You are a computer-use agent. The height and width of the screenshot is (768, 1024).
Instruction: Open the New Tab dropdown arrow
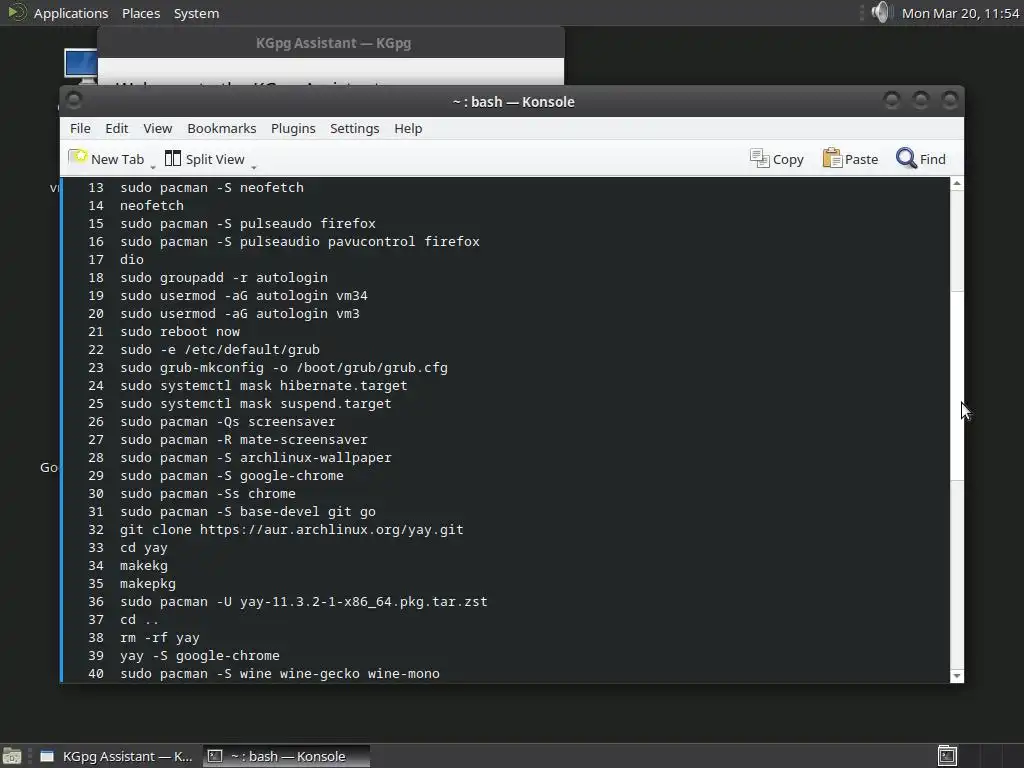[153, 167]
